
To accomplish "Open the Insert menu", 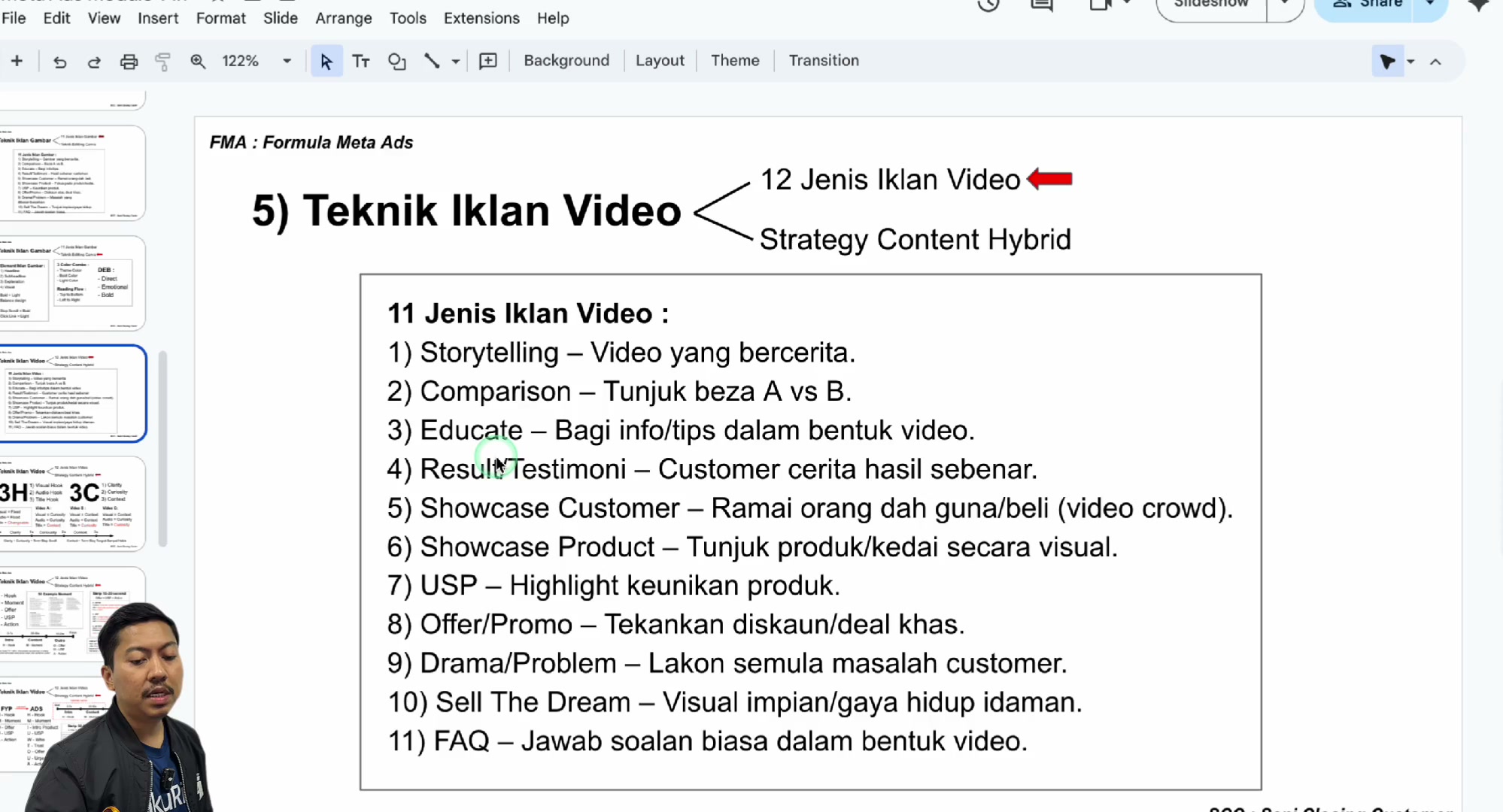I will click(x=158, y=18).
